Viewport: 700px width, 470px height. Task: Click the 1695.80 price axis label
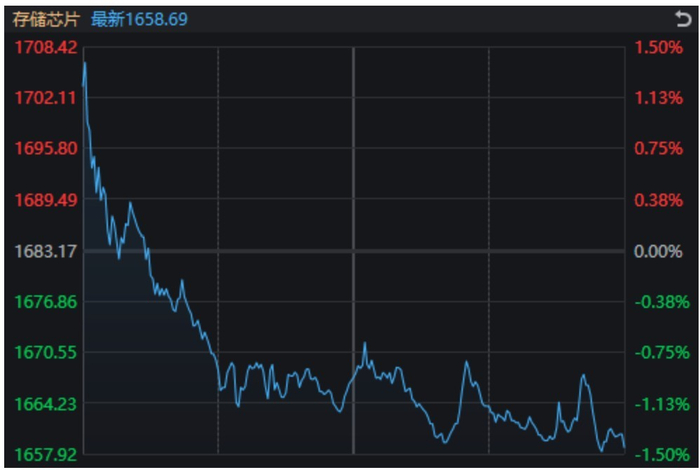(46, 148)
